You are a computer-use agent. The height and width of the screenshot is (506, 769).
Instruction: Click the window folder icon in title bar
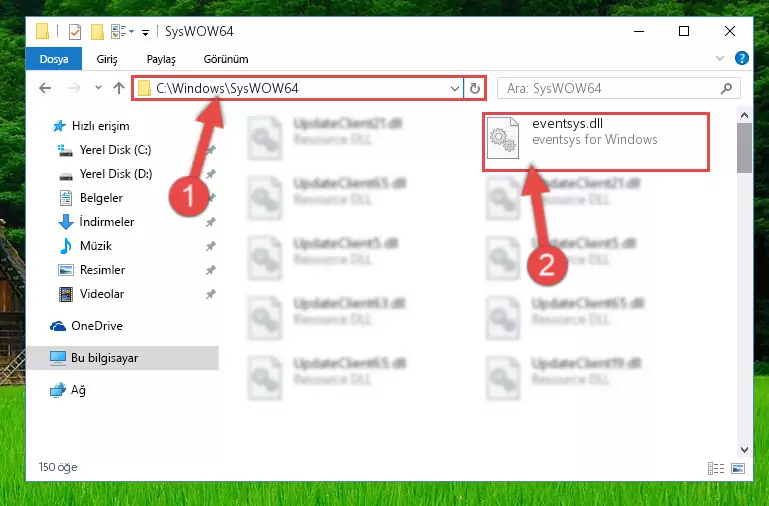click(x=43, y=31)
